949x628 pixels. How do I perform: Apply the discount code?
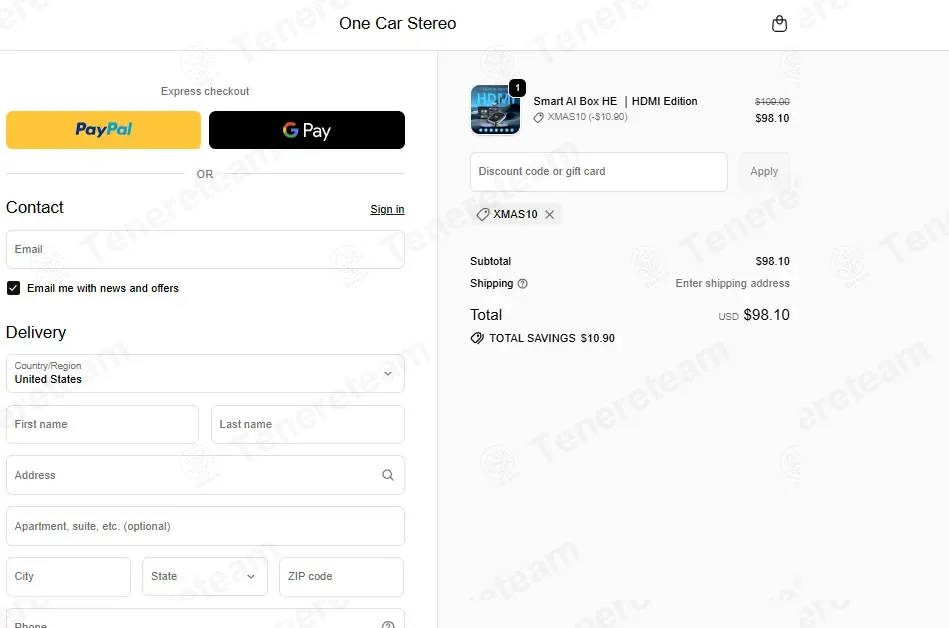(764, 172)
